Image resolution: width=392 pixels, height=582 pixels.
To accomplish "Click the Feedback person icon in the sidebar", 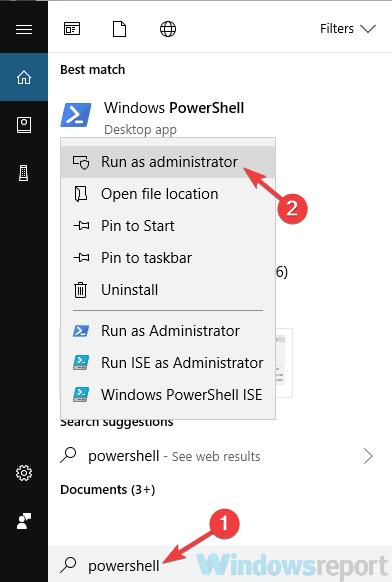I will coord(24,521).
